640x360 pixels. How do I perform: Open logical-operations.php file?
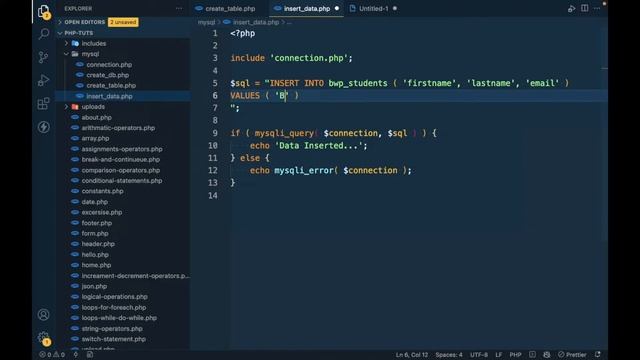click(114, 297)
